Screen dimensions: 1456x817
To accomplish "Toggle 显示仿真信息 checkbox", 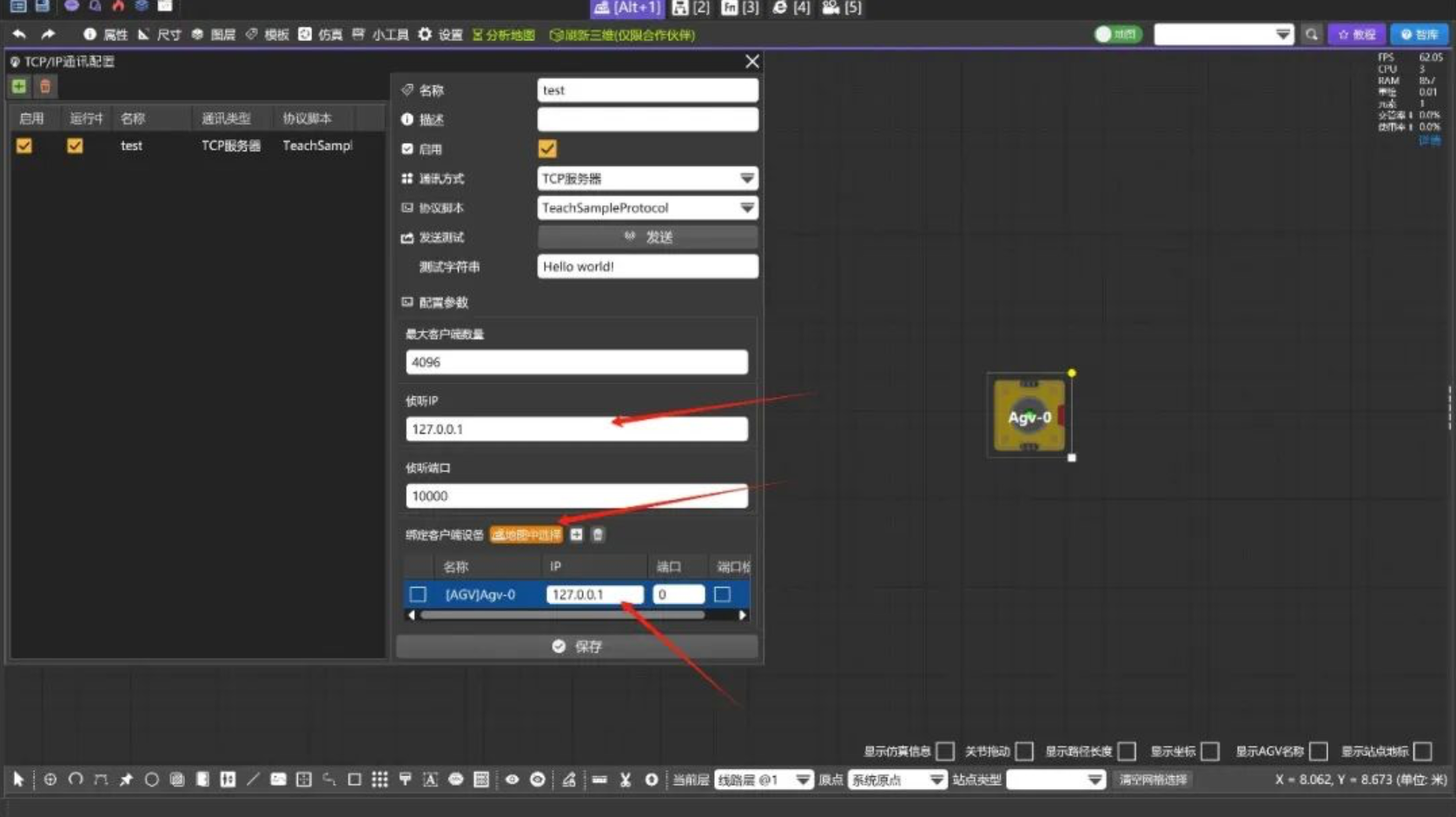I will point(945,751).
